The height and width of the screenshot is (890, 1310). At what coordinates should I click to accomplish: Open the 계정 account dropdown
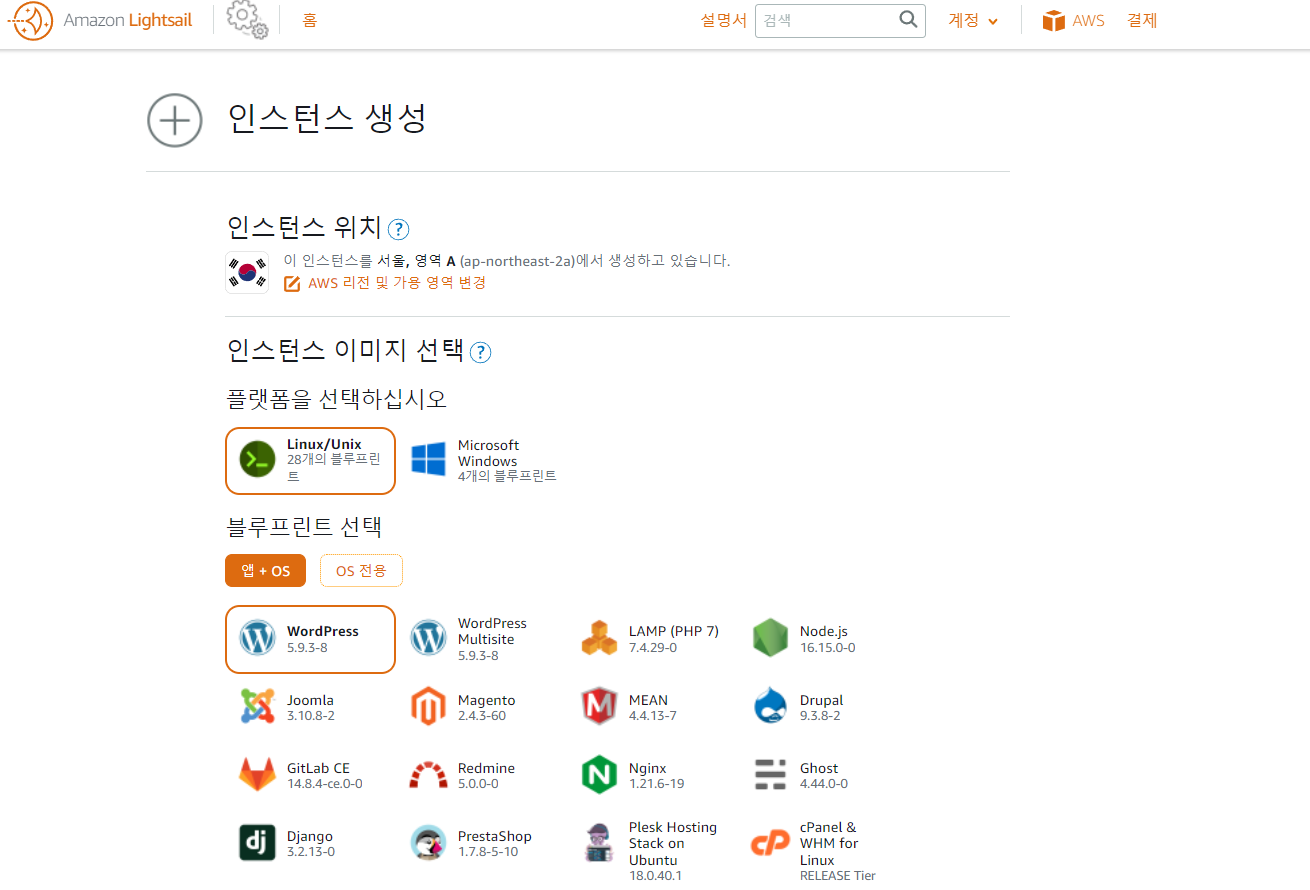[973, 21]
